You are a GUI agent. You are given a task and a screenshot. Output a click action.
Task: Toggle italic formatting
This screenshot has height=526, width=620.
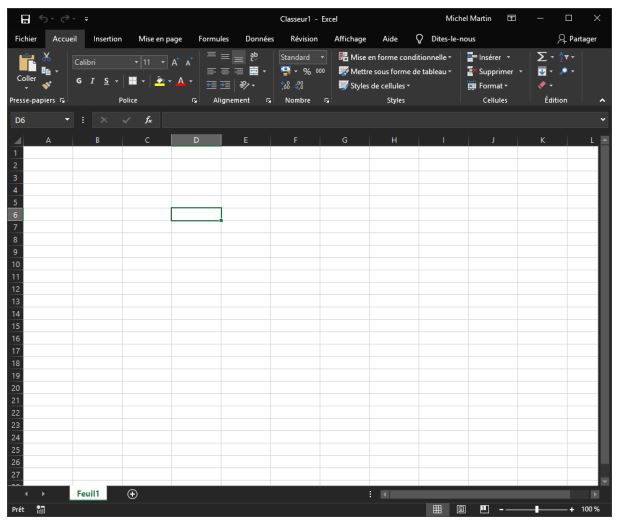tap(92, 79)
